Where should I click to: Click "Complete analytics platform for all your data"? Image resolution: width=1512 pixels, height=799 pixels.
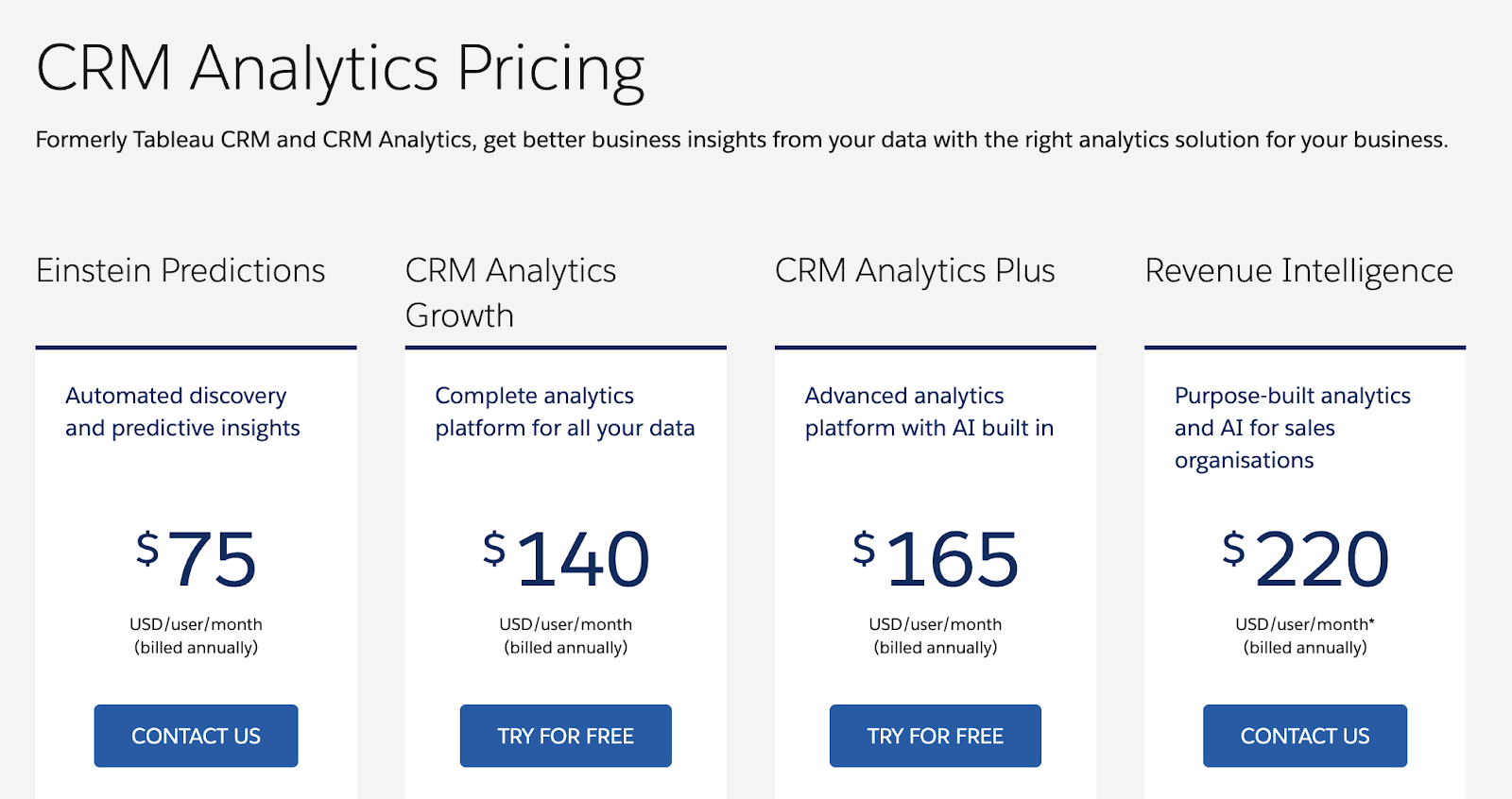pyautogui.click(x=564, y=412)
